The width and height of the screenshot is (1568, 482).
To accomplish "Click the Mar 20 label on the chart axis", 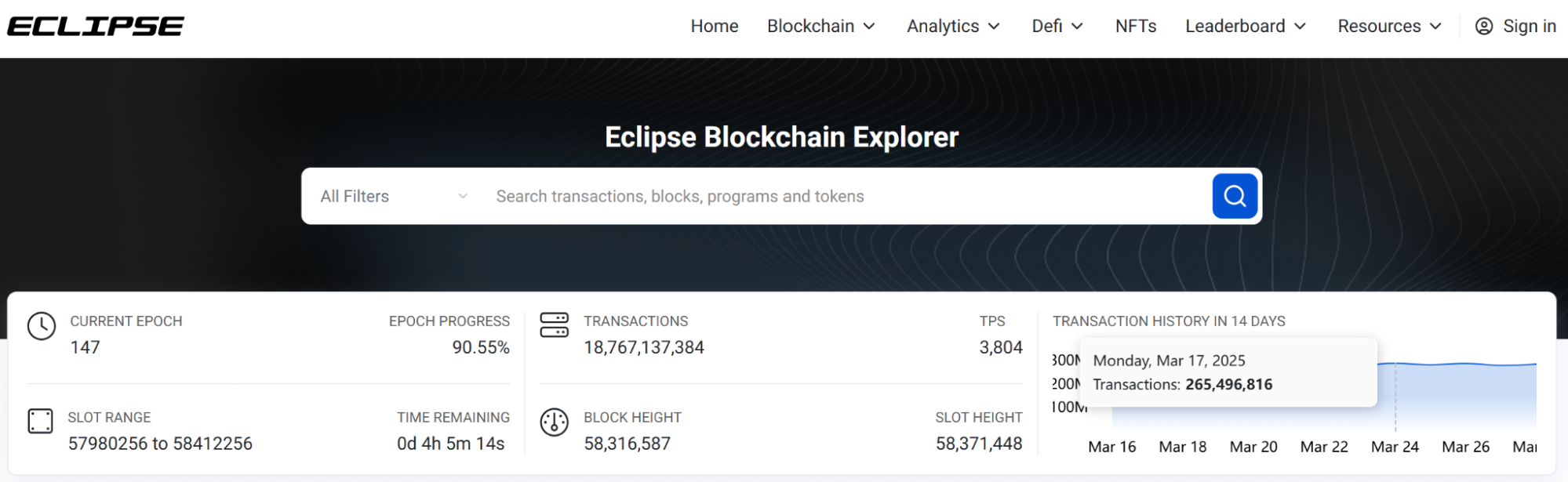I will point(1253,447).
